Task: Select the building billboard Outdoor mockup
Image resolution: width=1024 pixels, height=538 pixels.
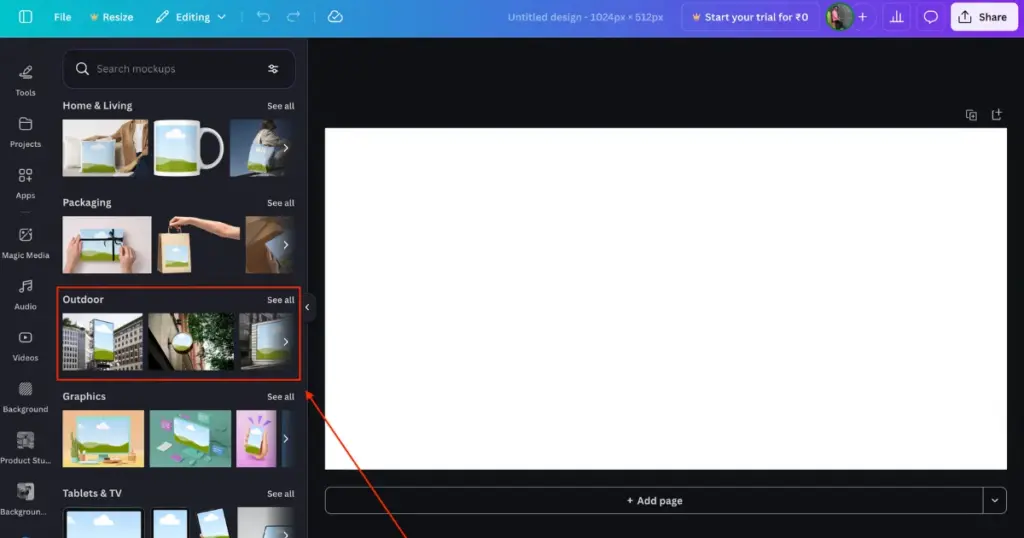Action: pos(103,341)
